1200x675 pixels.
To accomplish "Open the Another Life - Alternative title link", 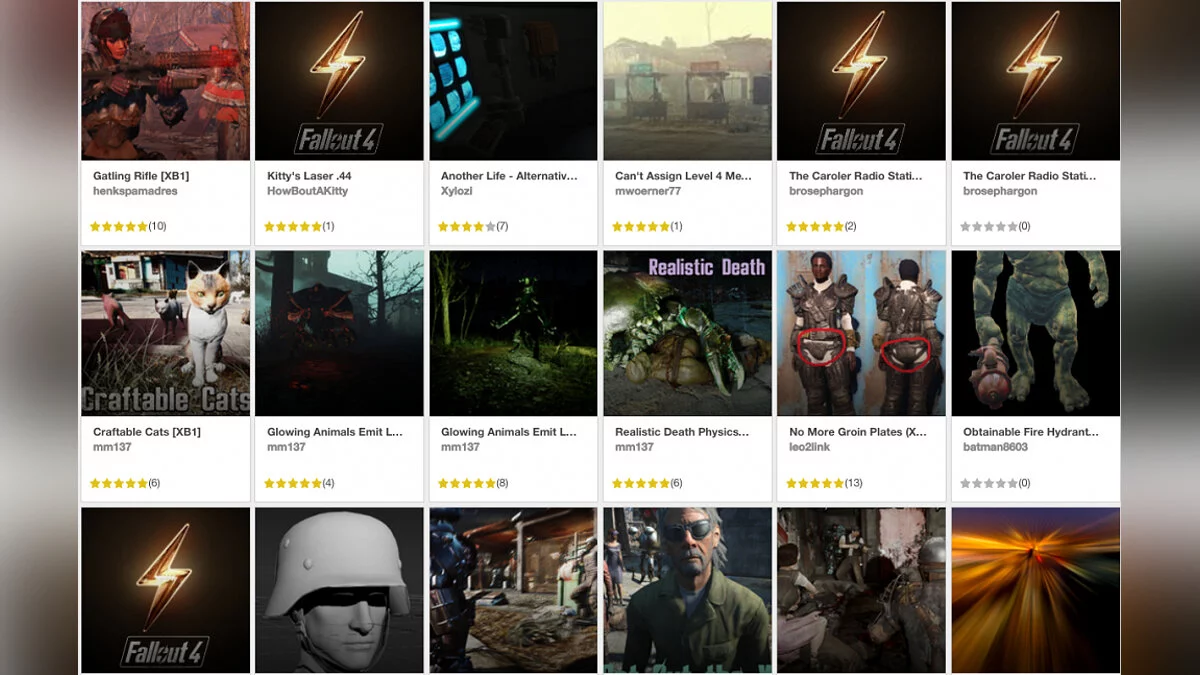I will (x=509, y=176).
